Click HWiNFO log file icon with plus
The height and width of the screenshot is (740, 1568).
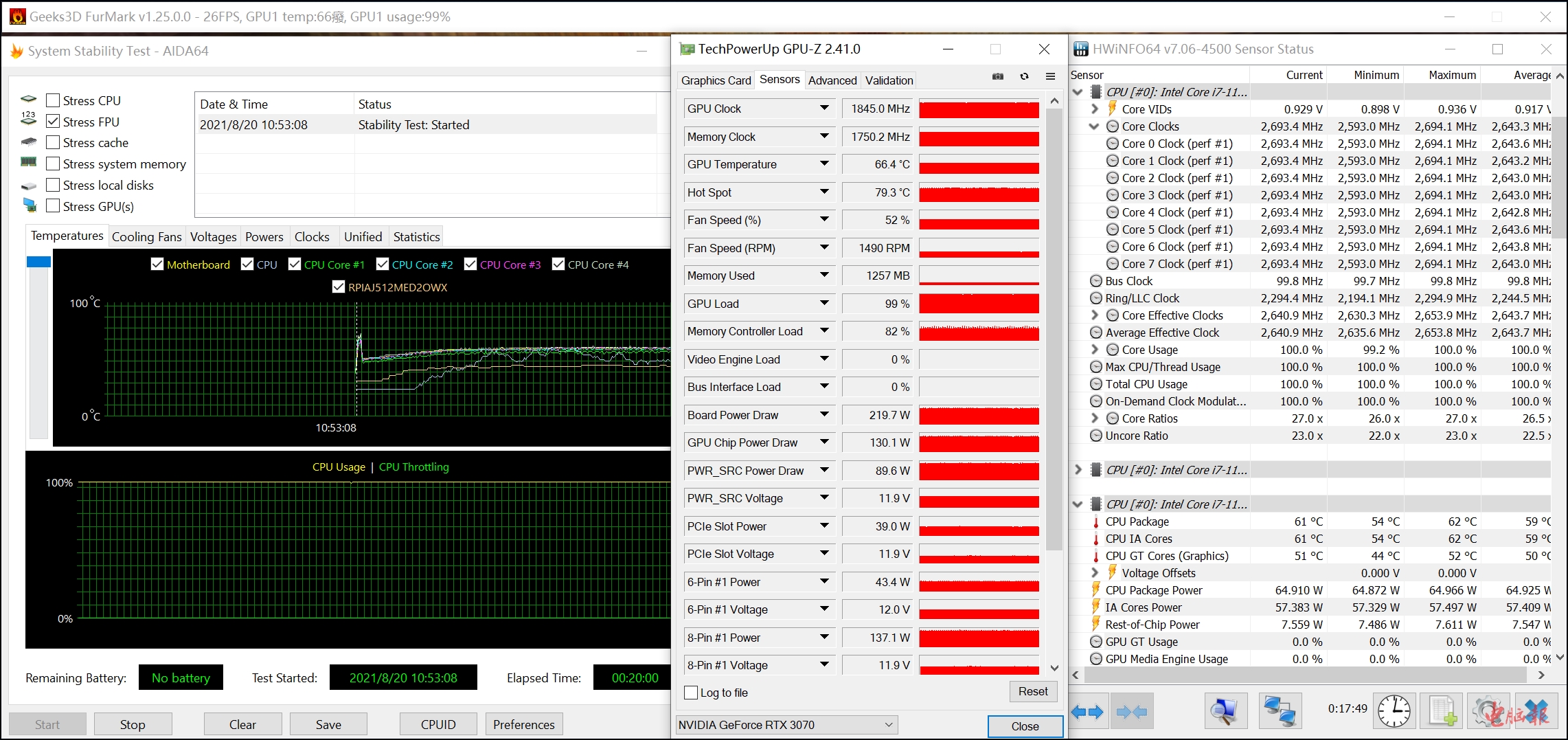(x=1442, y=711)
